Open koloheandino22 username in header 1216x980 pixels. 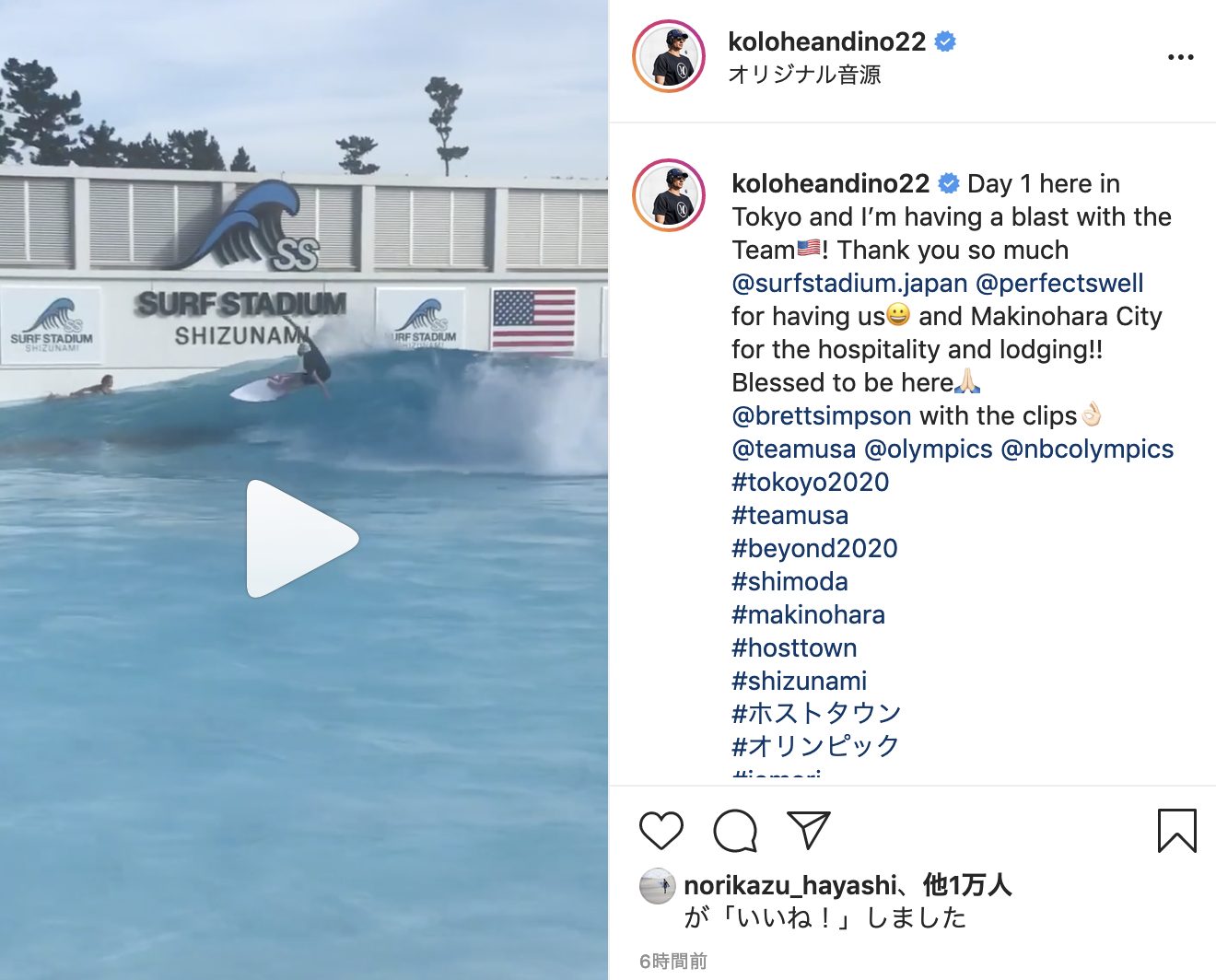(x=826, y=41)
